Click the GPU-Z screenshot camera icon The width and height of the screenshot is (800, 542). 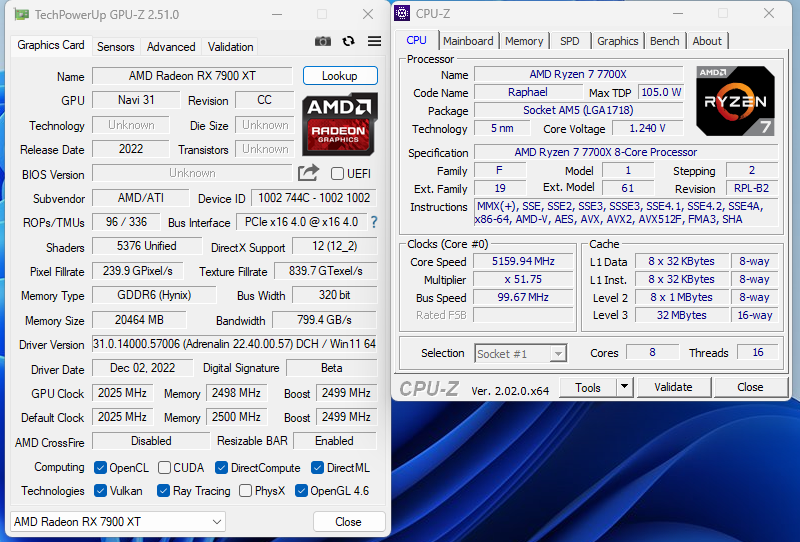pyautogui.click(x=322, y=41)
